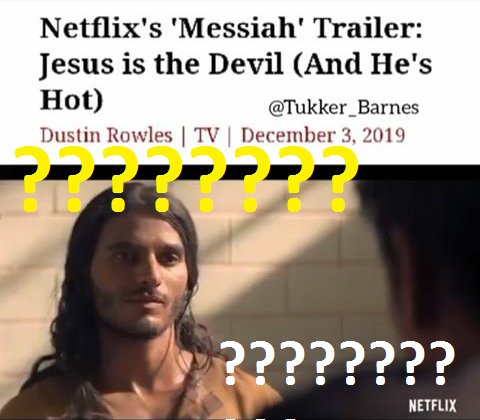
Task: Open the Dustin Rowles author link
Action: 106,135
